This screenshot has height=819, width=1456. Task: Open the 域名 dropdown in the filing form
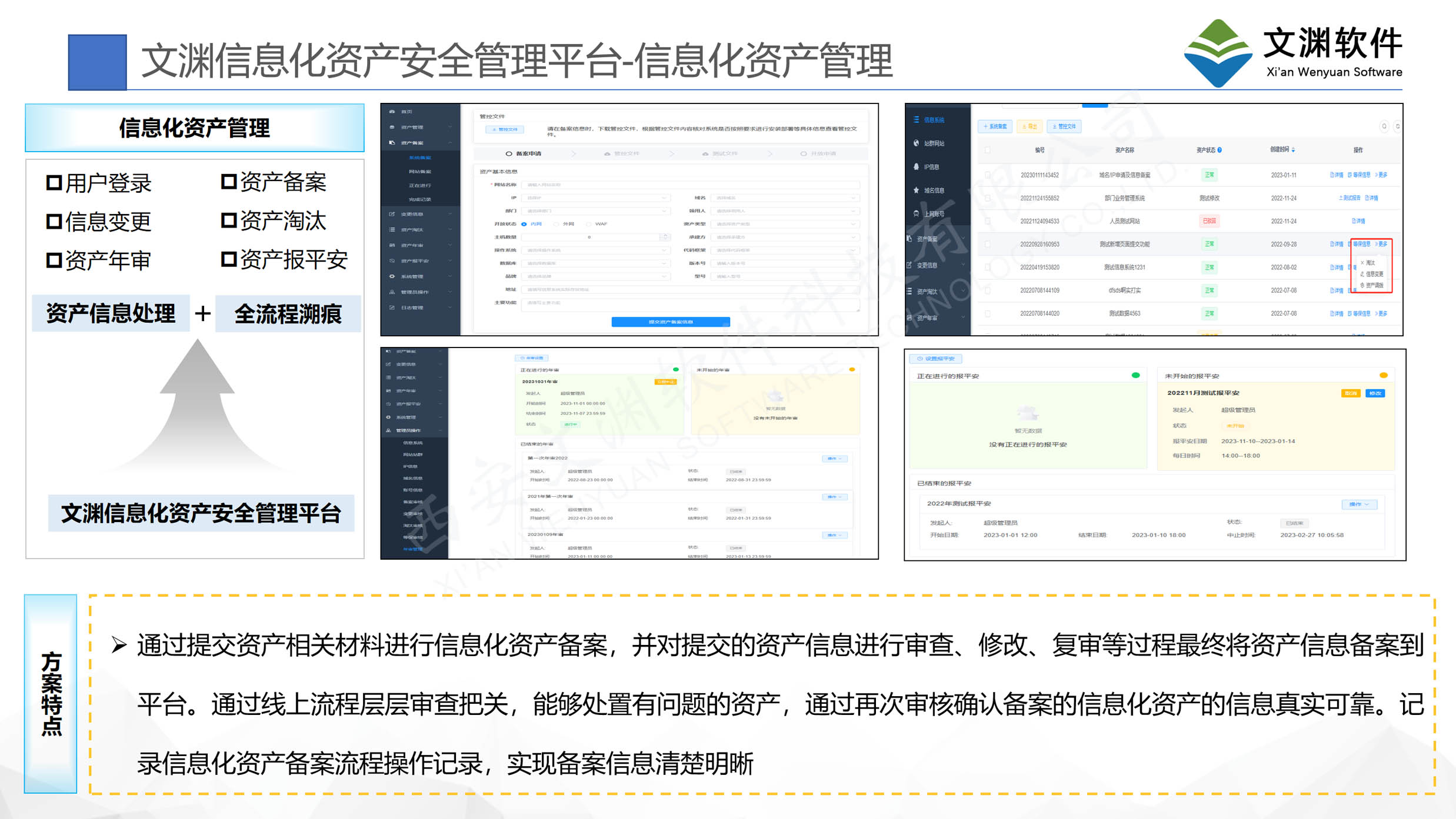785,198
